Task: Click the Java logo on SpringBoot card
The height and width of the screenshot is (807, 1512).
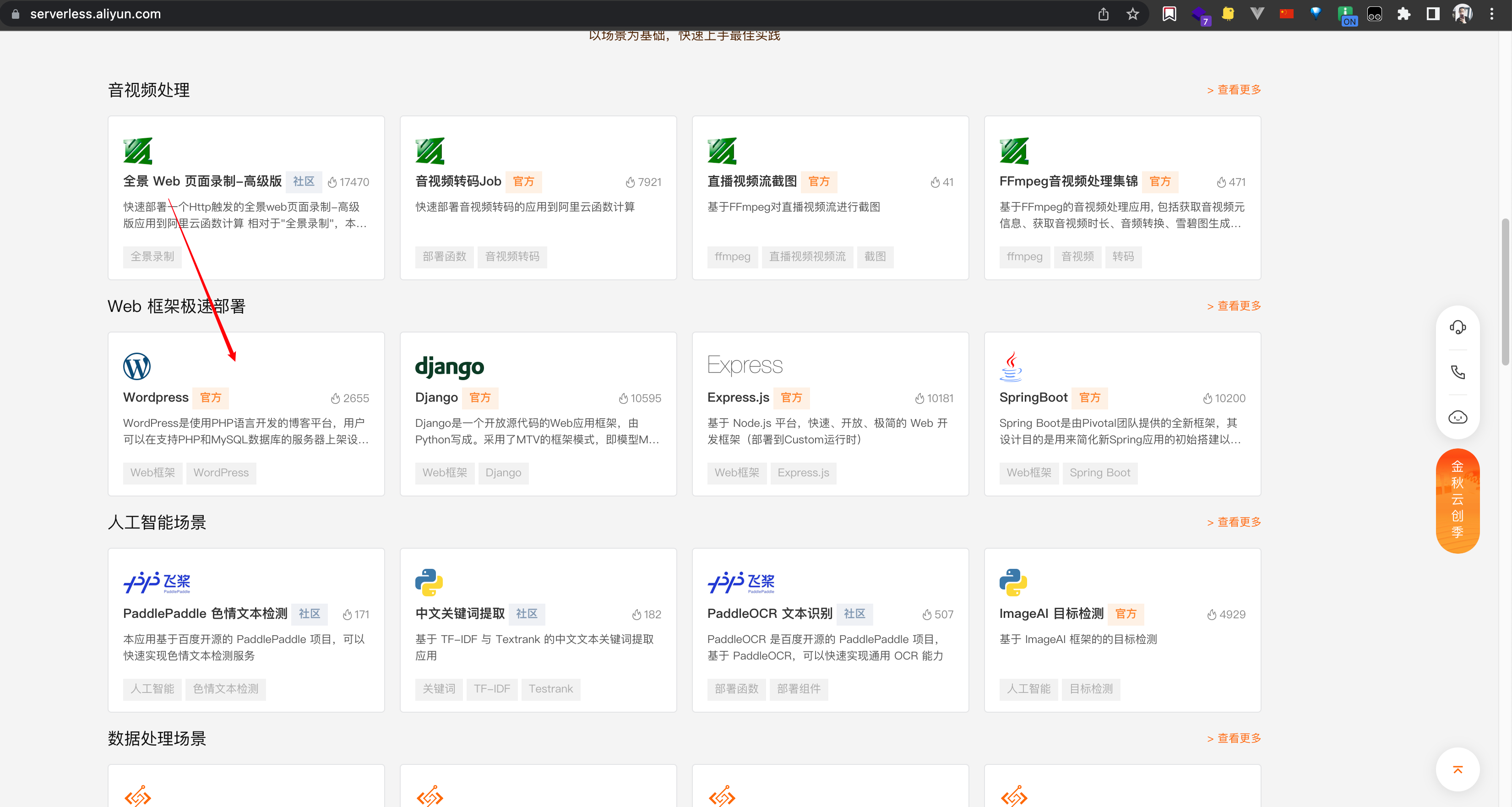Action: [x=1011, y=367]
